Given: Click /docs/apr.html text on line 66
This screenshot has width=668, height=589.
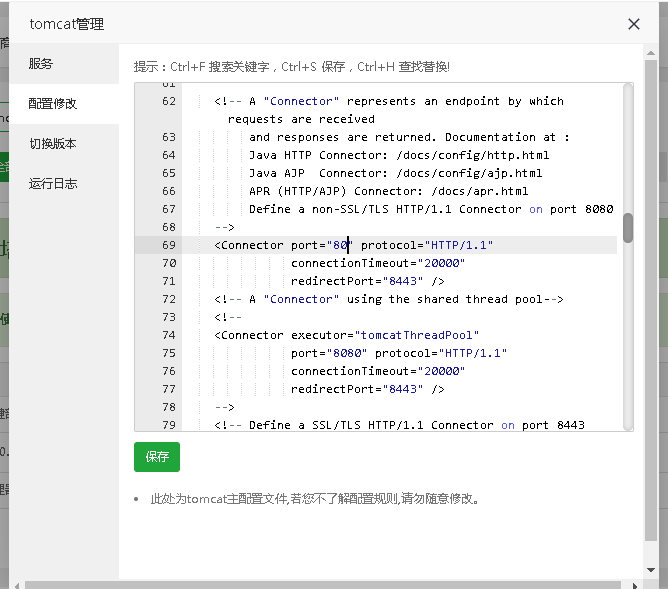Looking at the screenshot, I should pyautogui.click(x=480, y=191).
